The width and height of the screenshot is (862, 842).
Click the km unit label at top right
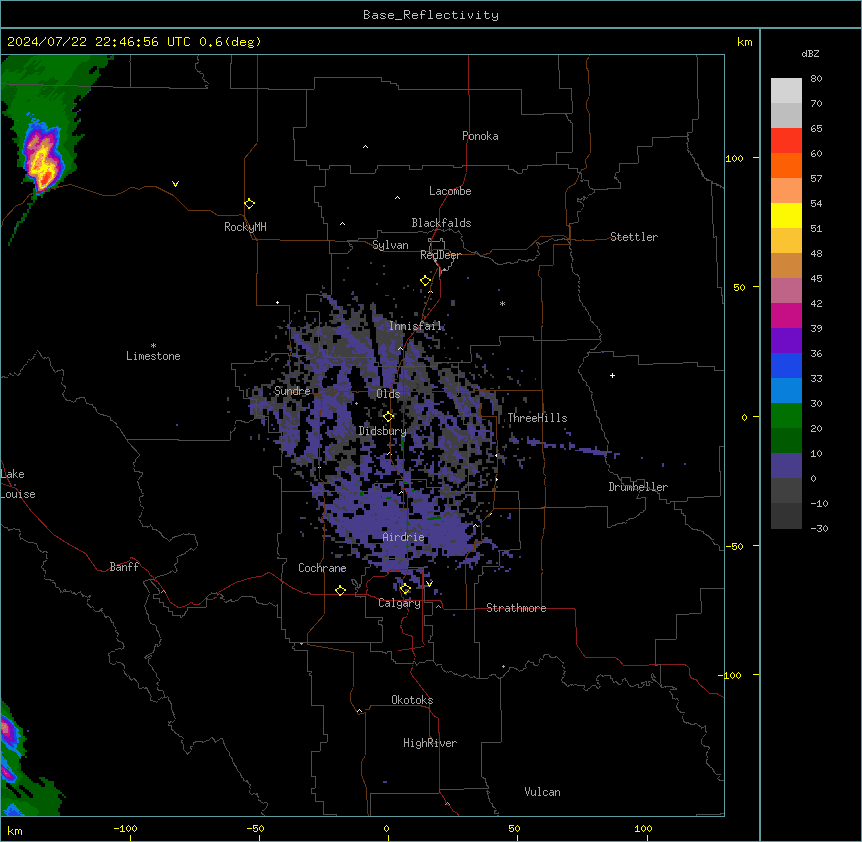(x=744, y=42)
